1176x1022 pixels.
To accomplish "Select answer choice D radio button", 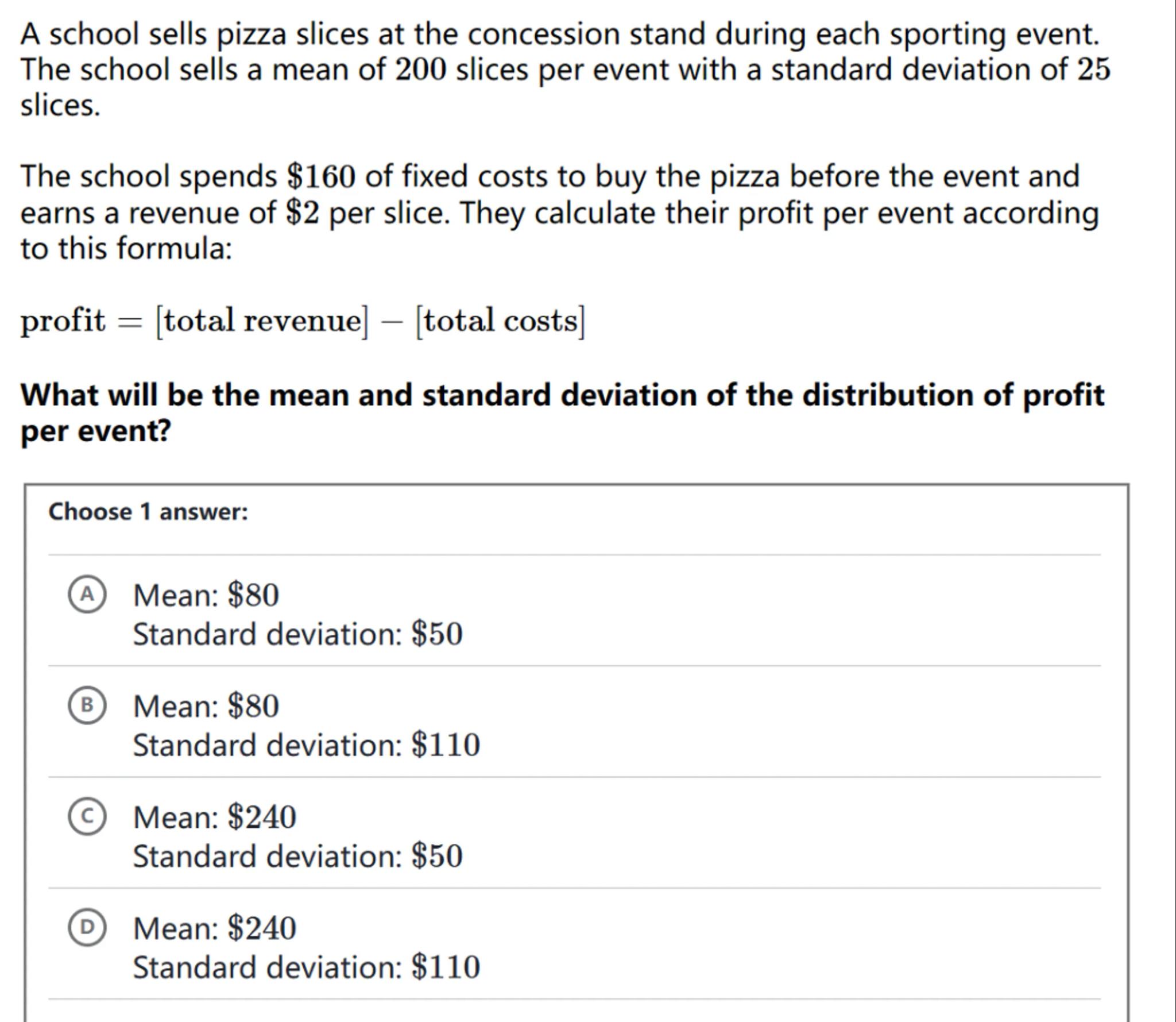I will pyautogui.click(x=87, y=927).
